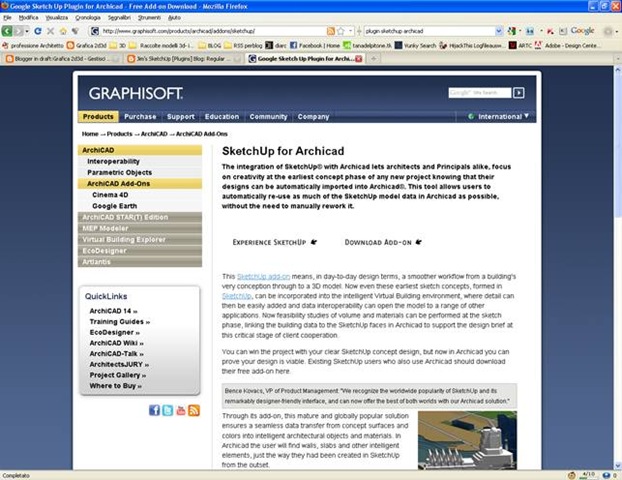The image size is (622, 480).
Task: Switch to Blogger in draft tab
Action: 62,59
